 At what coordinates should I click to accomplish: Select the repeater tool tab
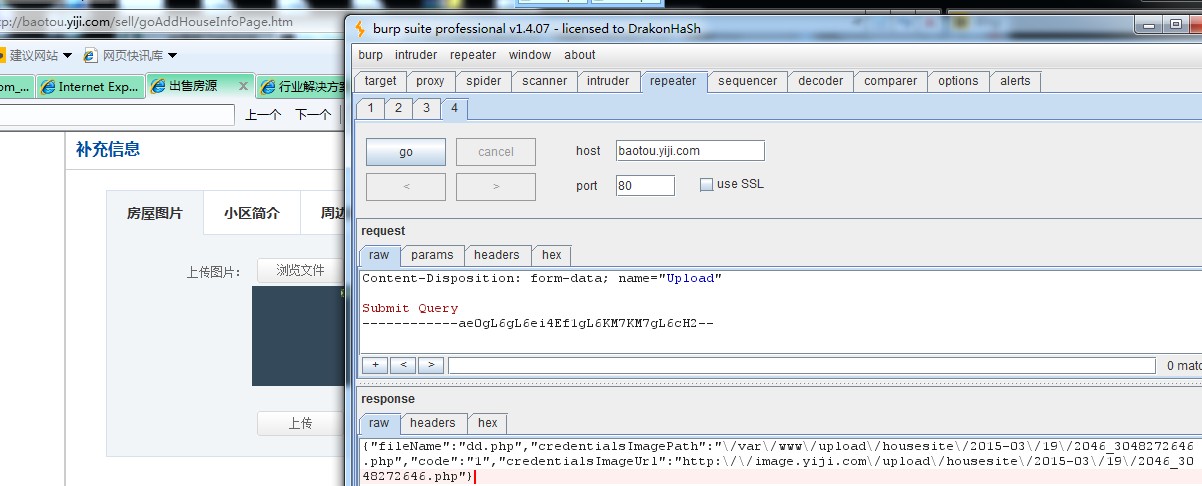tap(673, 81)
